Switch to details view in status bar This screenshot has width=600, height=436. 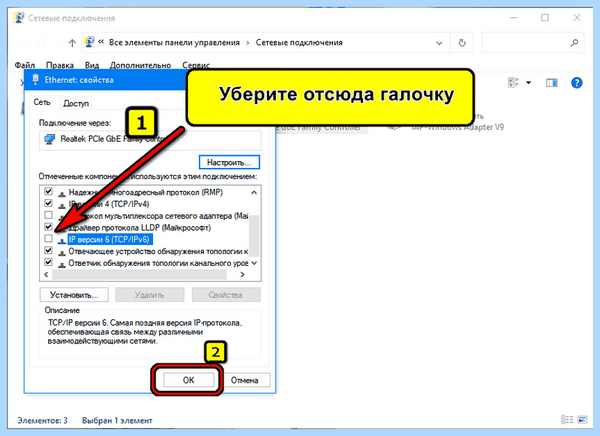(567, 420)
